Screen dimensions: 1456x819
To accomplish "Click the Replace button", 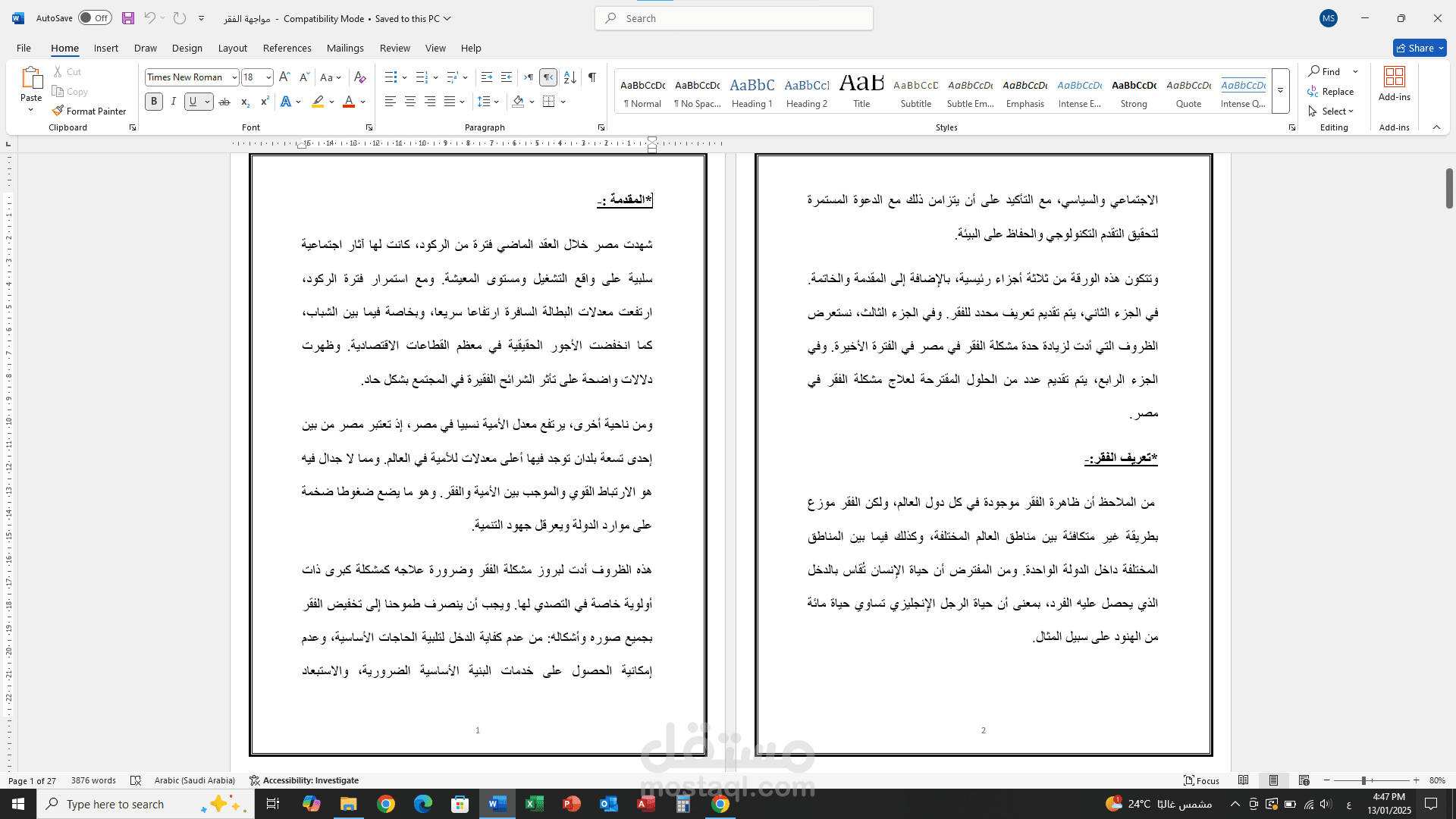I will click(1331, 92).
